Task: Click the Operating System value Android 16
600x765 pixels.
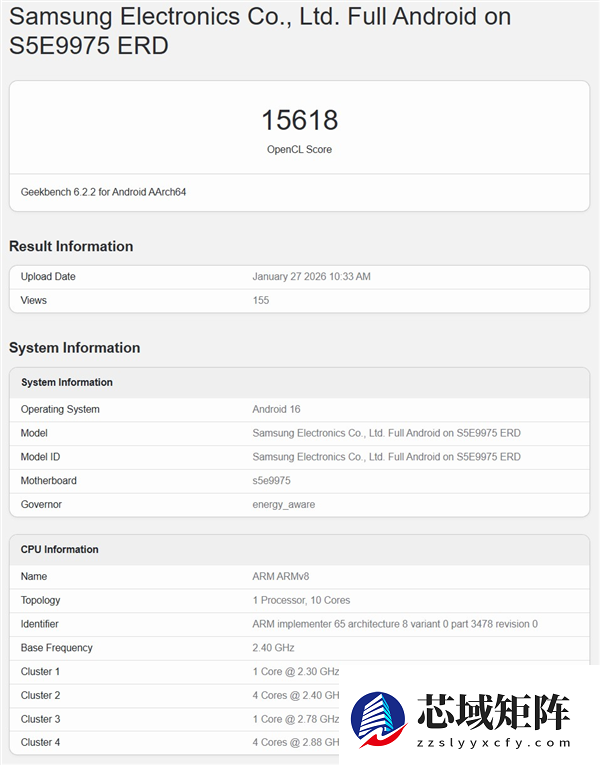Action: pyautogui.click(x=276, y=410)
